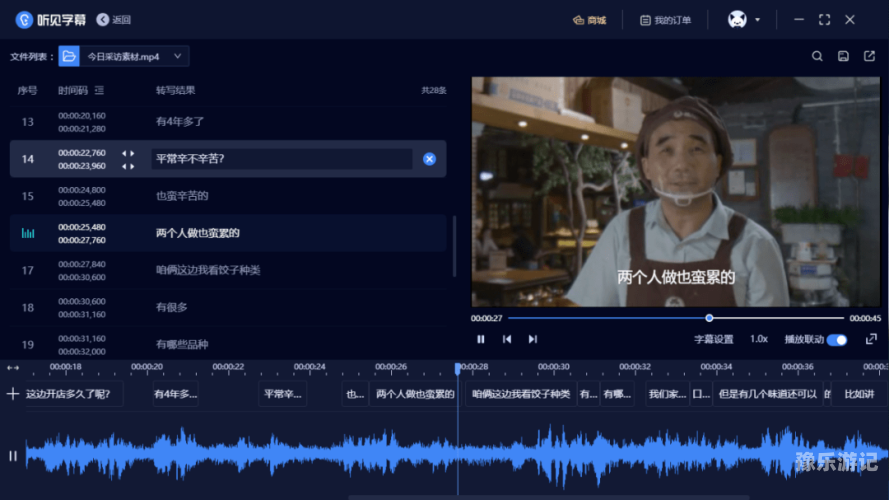Image resolution: width=889 pixels, height=500 pixels.
Task: Click the timecode sort icon beside 时间码
Action: tap(99, 90)
